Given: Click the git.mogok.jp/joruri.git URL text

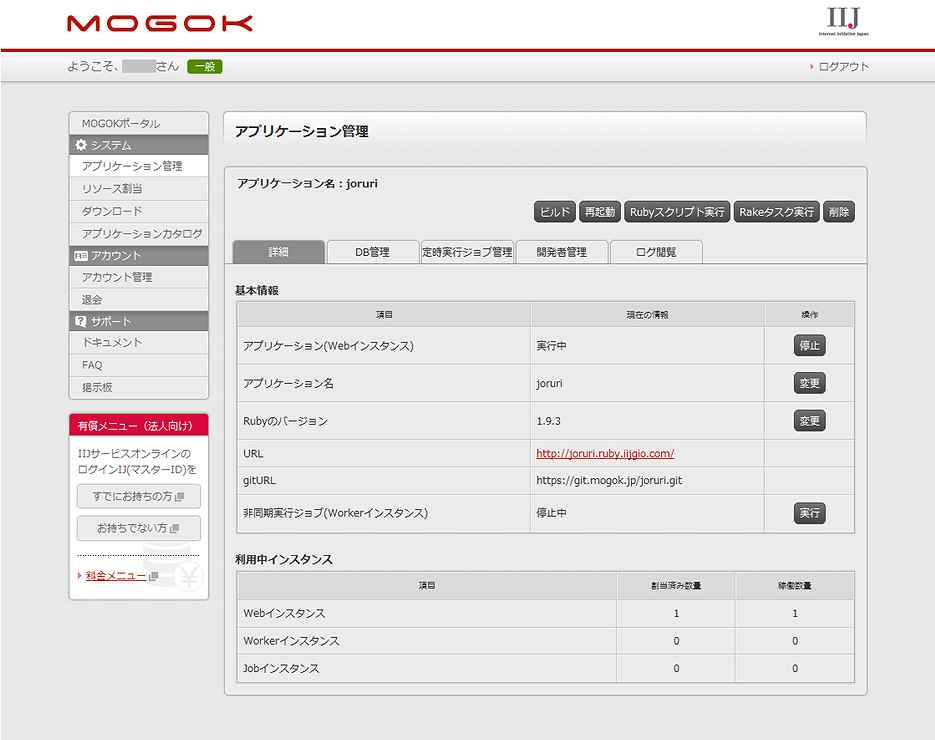Looking at the screenshot, I should pos(609,481).
